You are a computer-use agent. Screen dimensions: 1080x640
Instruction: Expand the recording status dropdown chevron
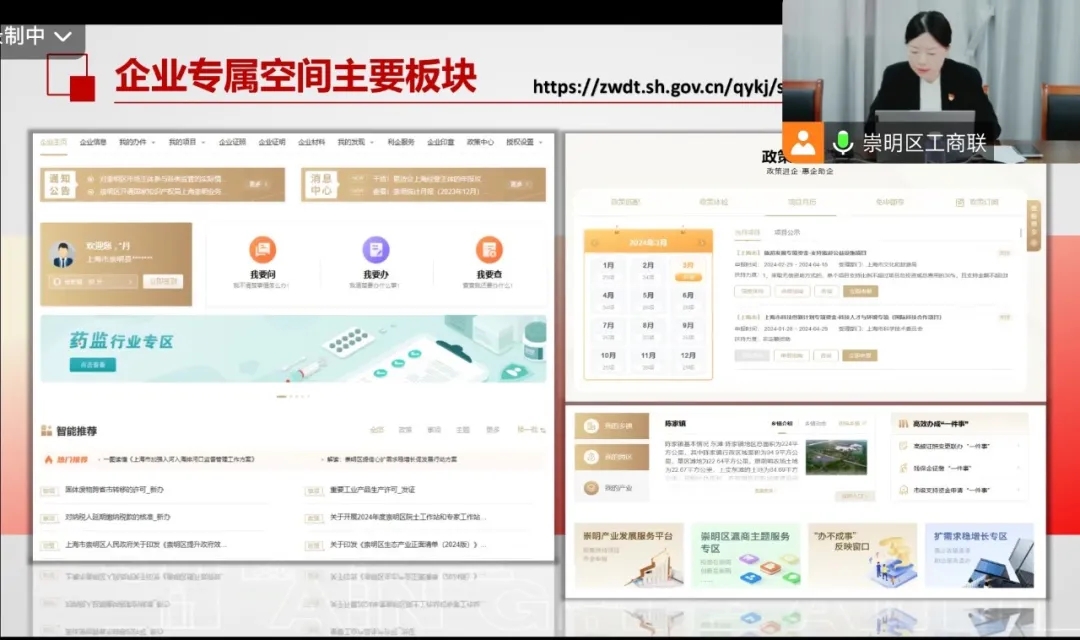[x=63, y=37]
